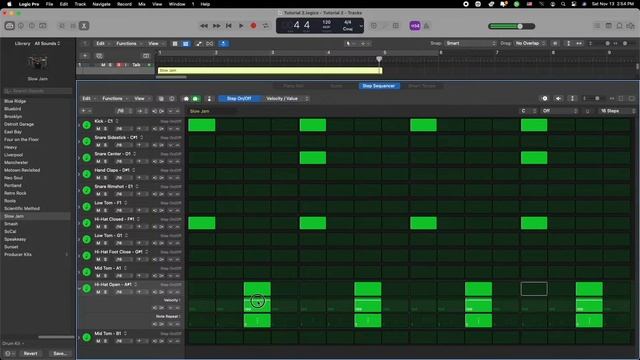
Task: Start playback with the Play button
Action: [241, 26]
